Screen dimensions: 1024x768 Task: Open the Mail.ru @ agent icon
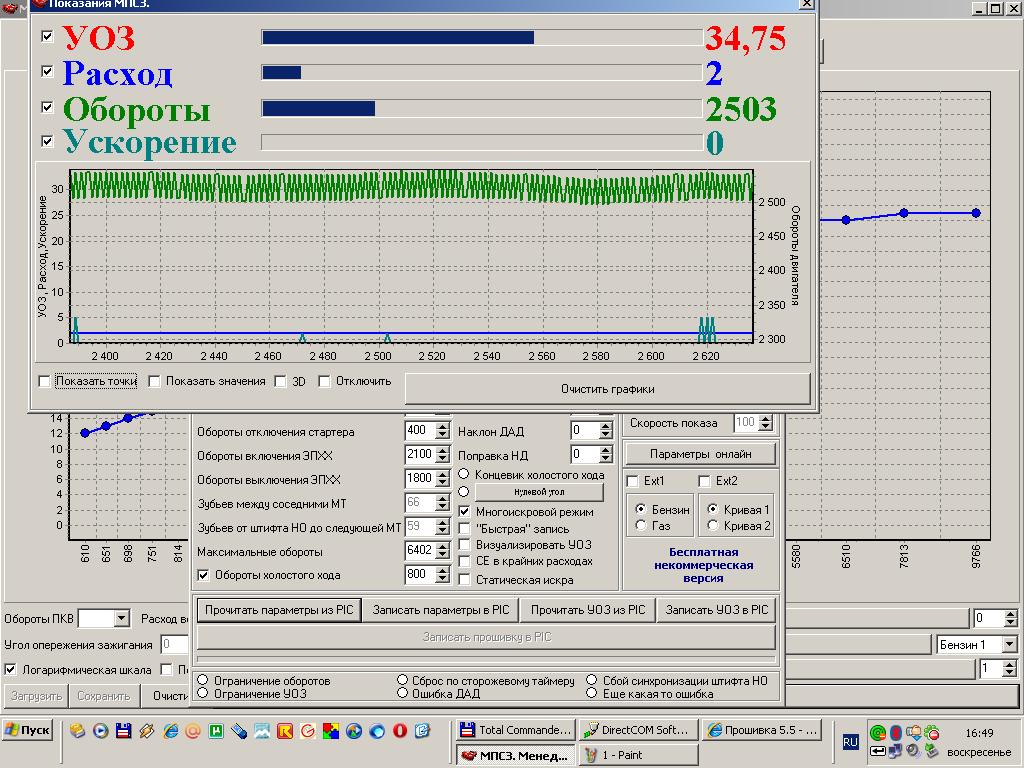click(x=193, y=731)
